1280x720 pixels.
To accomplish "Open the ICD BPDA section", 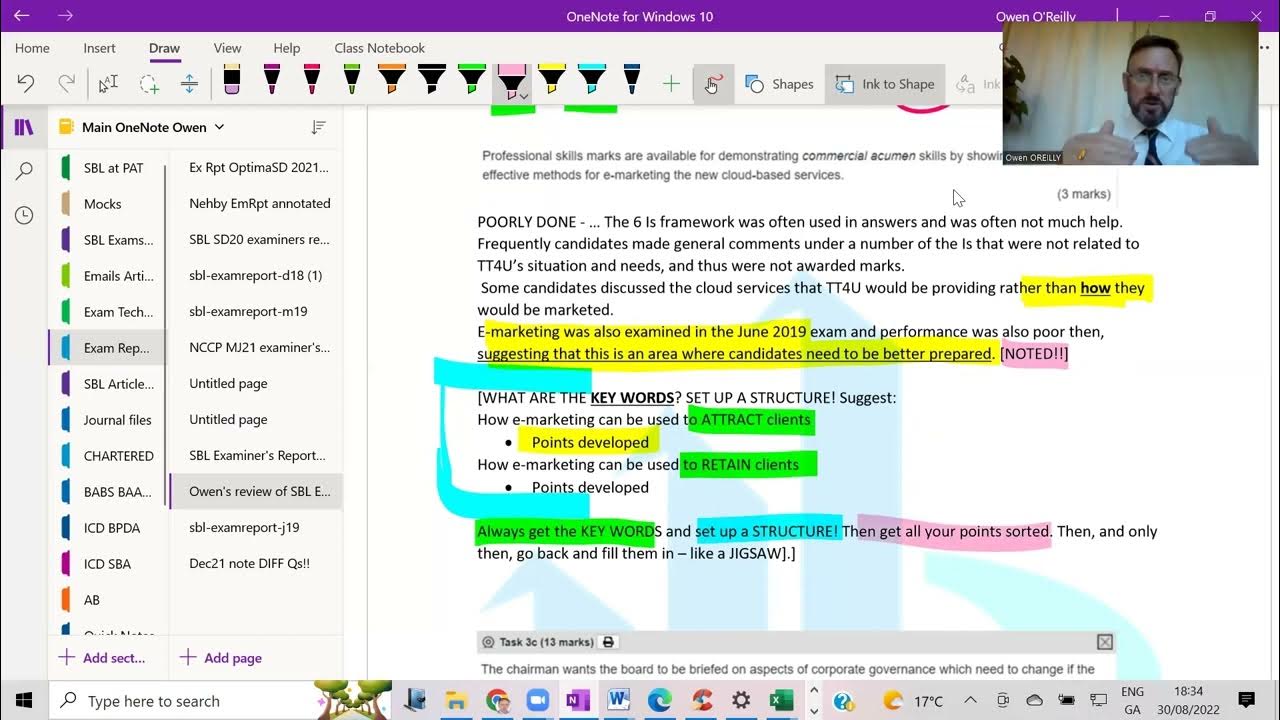I will click(106, 528).
